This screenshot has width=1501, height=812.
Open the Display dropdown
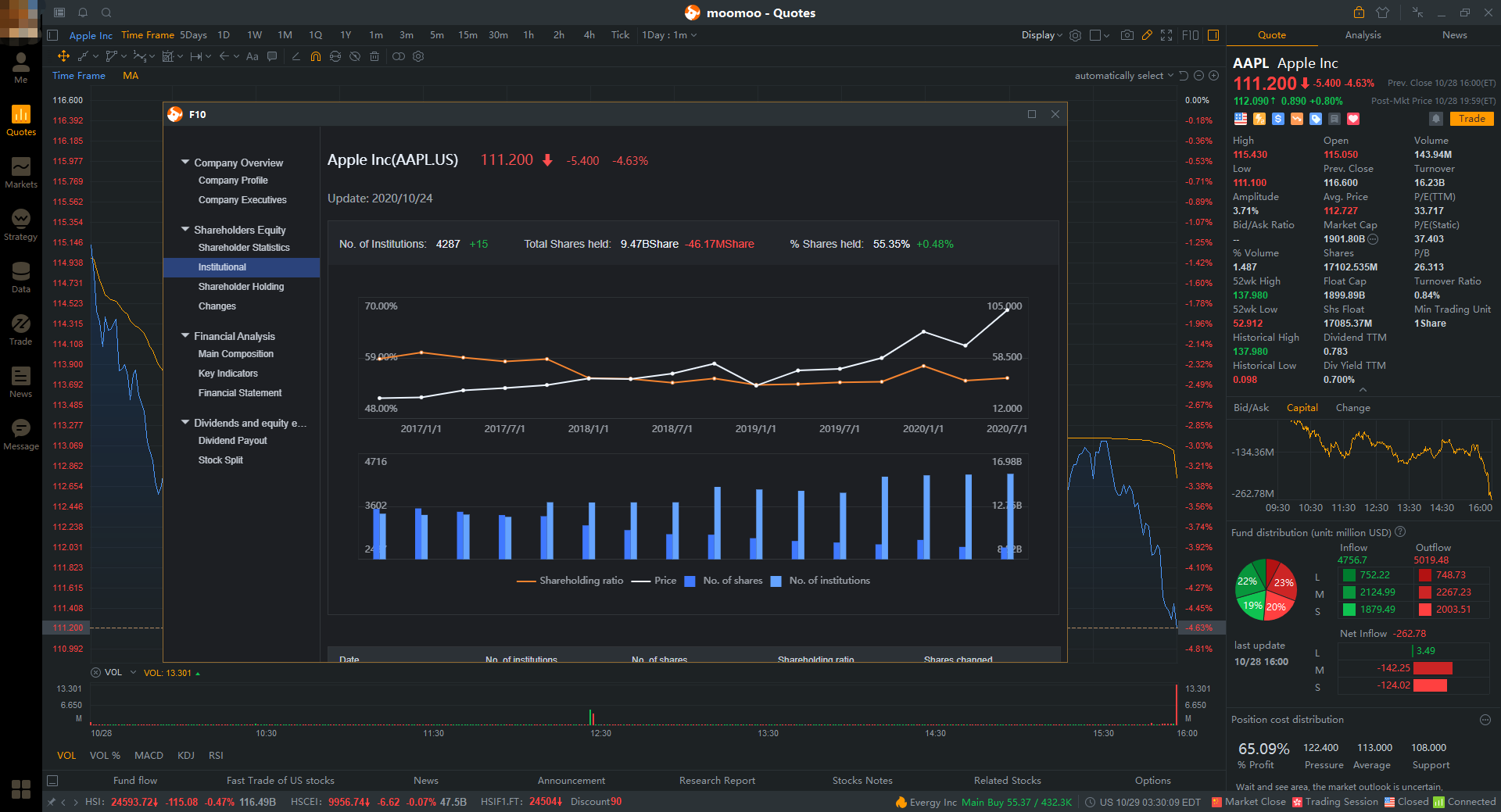pyautogui.click(x=1041, y=35)
